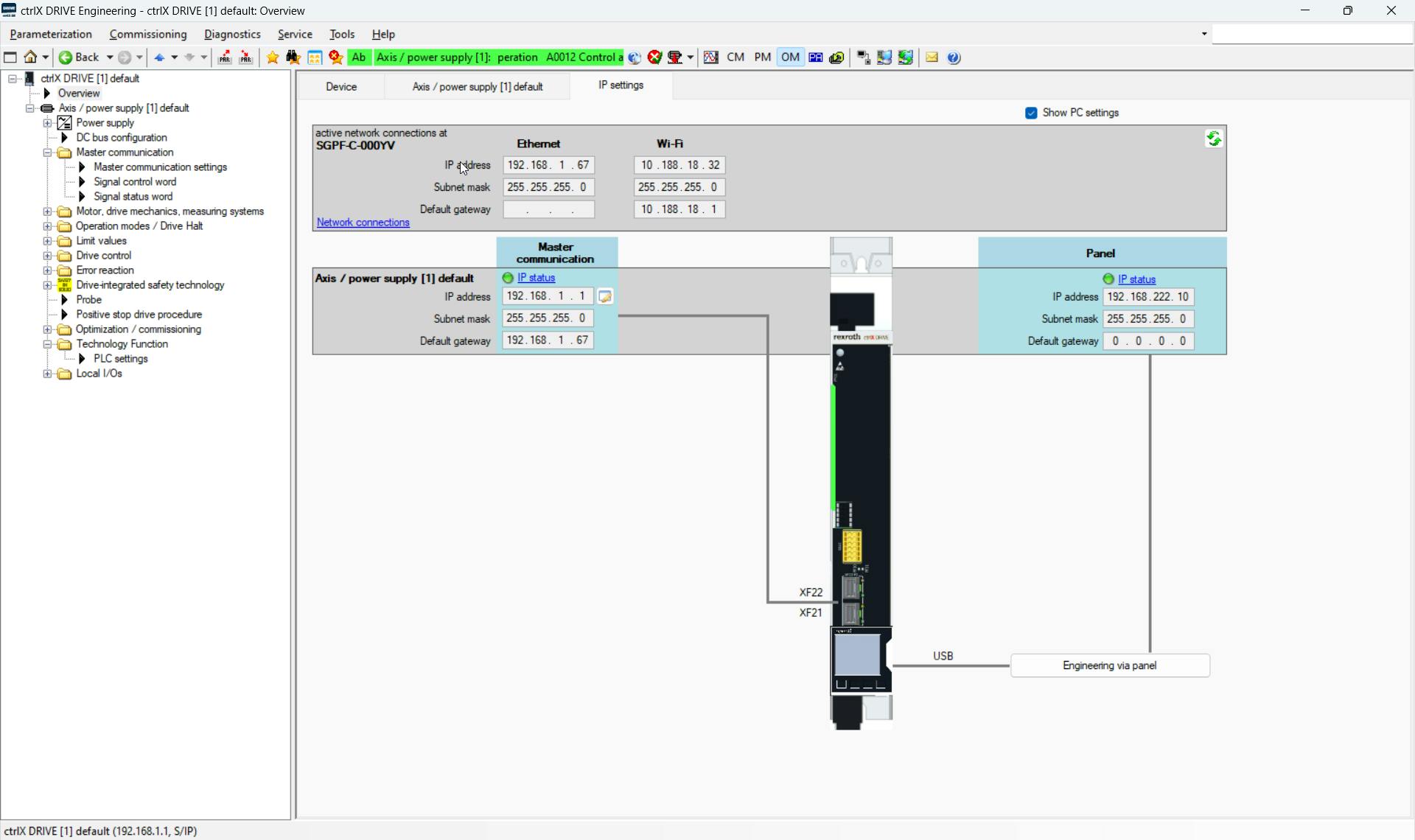1415x840 pixels.
Task: Switch to PM parameterization mode
Action: [763, 57]
